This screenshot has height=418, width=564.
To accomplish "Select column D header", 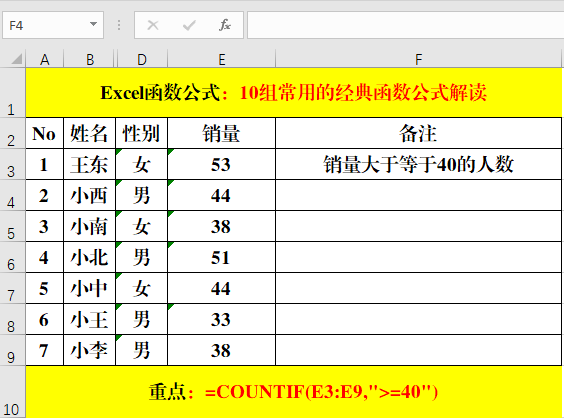I will [x=142, y=59].
